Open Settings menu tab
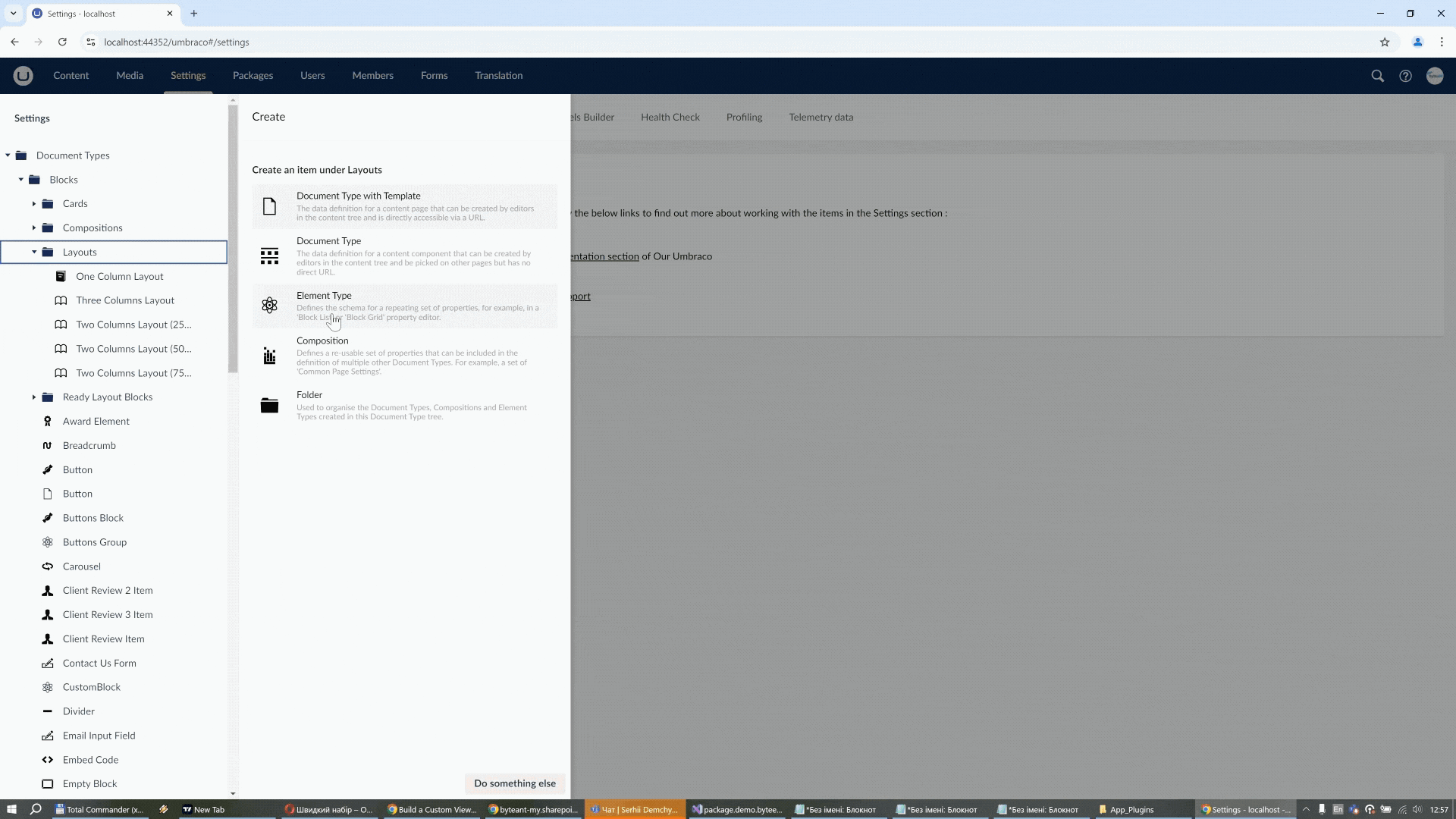Viewport: 1456px width, 819px height. (188, 75)
